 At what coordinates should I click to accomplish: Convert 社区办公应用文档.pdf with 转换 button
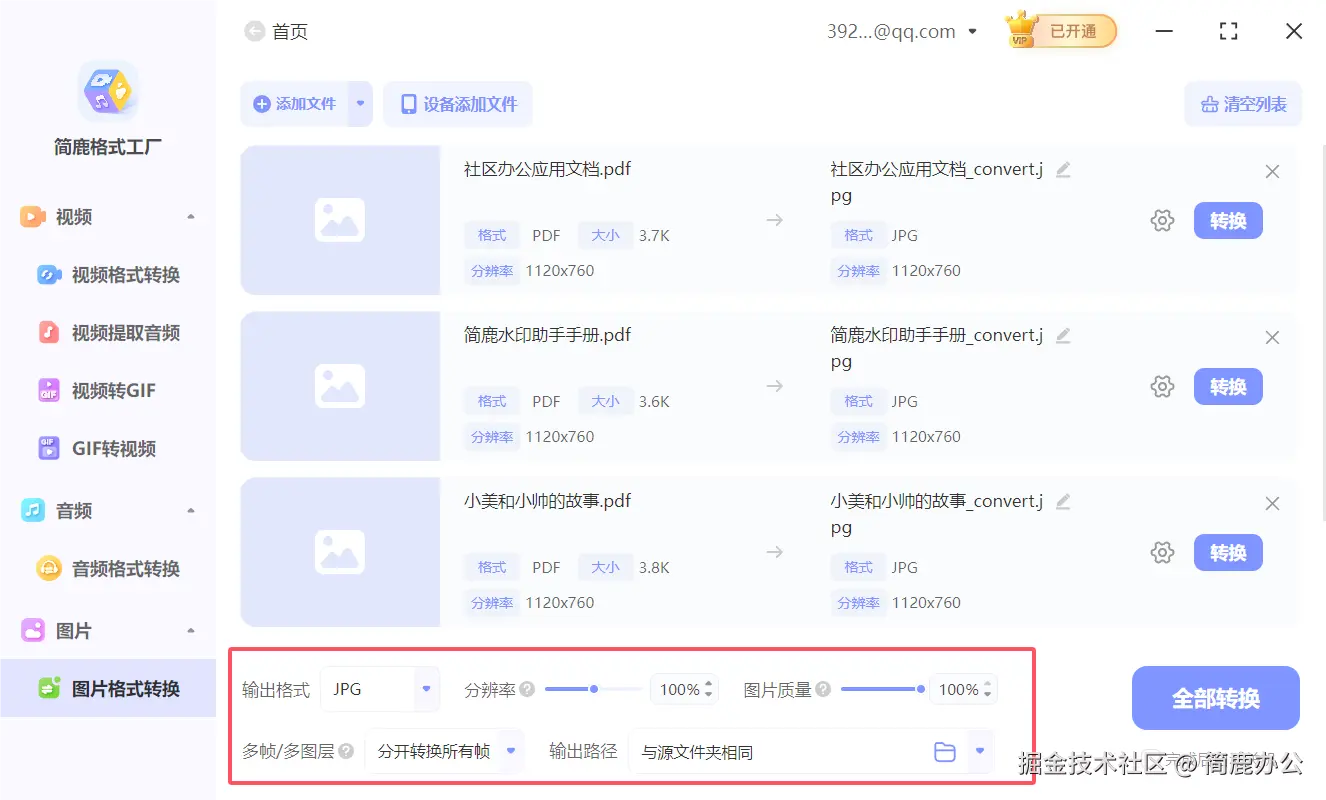click(1228, 221)
